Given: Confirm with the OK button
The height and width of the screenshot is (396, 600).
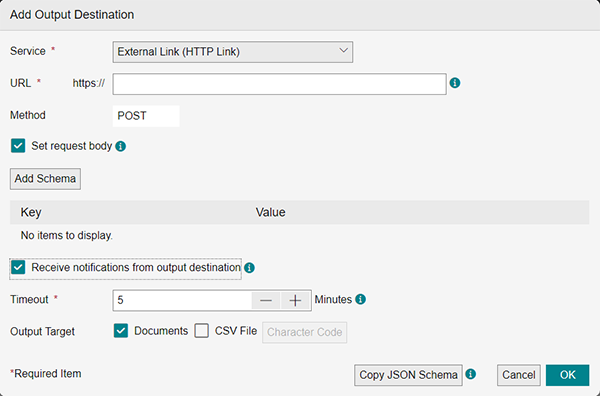Looking at the screenshot, I should point(567,375).
